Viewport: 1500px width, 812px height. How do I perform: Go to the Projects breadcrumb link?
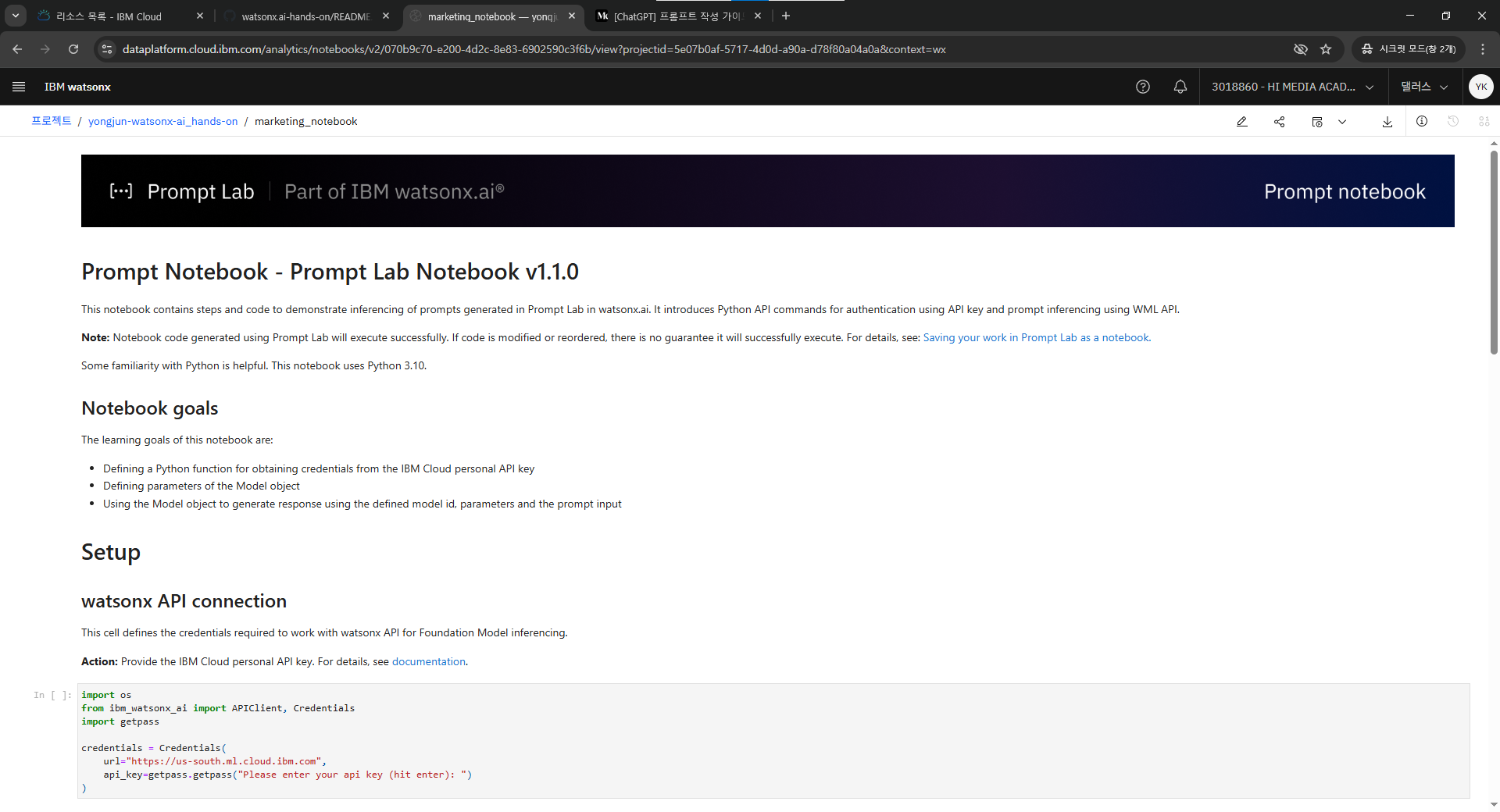pyautogui.click(x=52, y=121)
